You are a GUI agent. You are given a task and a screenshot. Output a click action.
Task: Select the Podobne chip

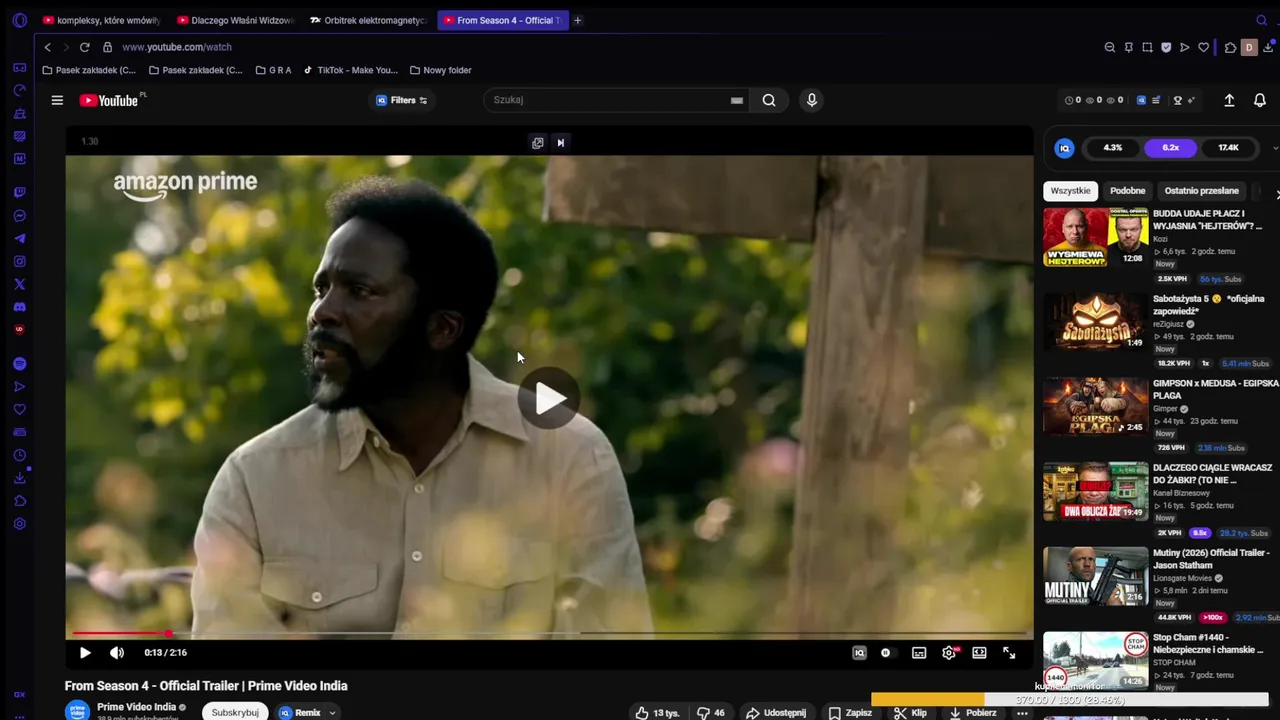(1127, 191)
